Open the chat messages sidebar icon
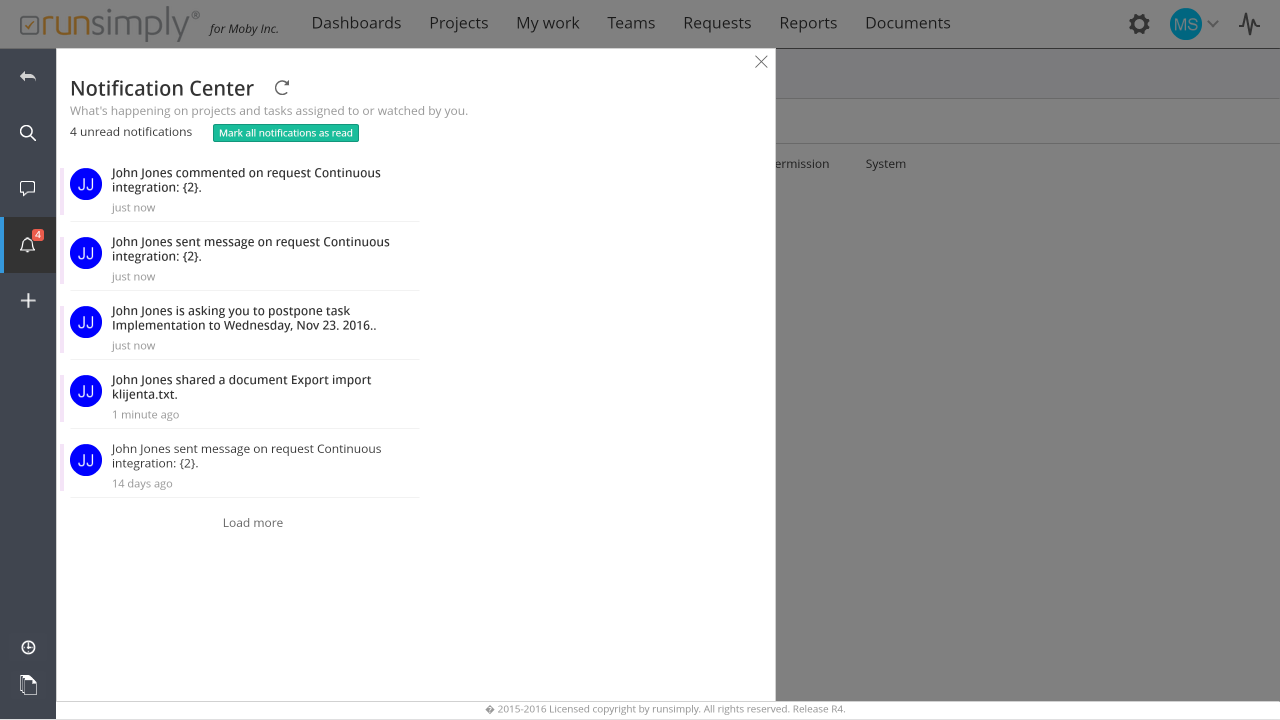Screen dimensions: 1280x720 point(28,188)
